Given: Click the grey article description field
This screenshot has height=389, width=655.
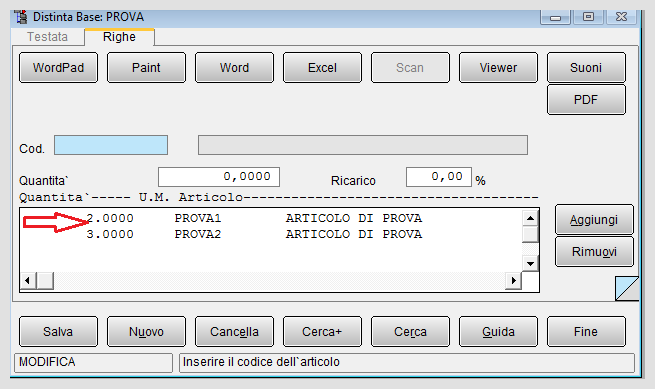Looking at the screenshot, I should tap(363, 145).
